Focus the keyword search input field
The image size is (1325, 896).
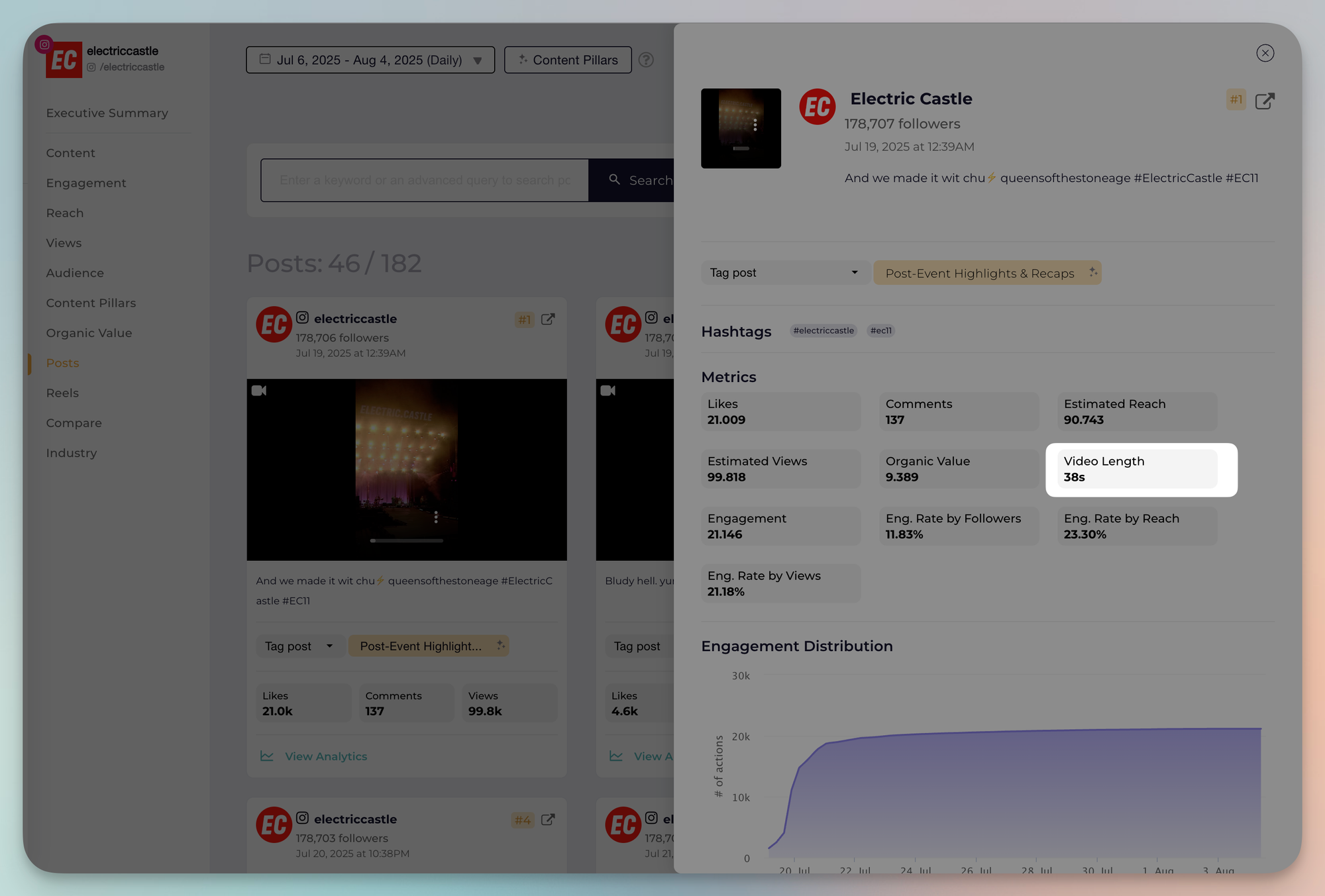tap(425, 180)
